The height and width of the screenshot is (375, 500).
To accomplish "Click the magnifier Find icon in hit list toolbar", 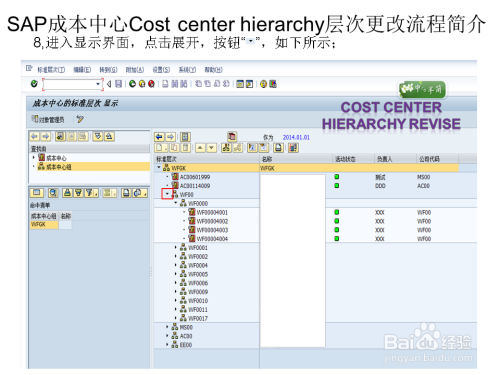I will click(53, 193).
